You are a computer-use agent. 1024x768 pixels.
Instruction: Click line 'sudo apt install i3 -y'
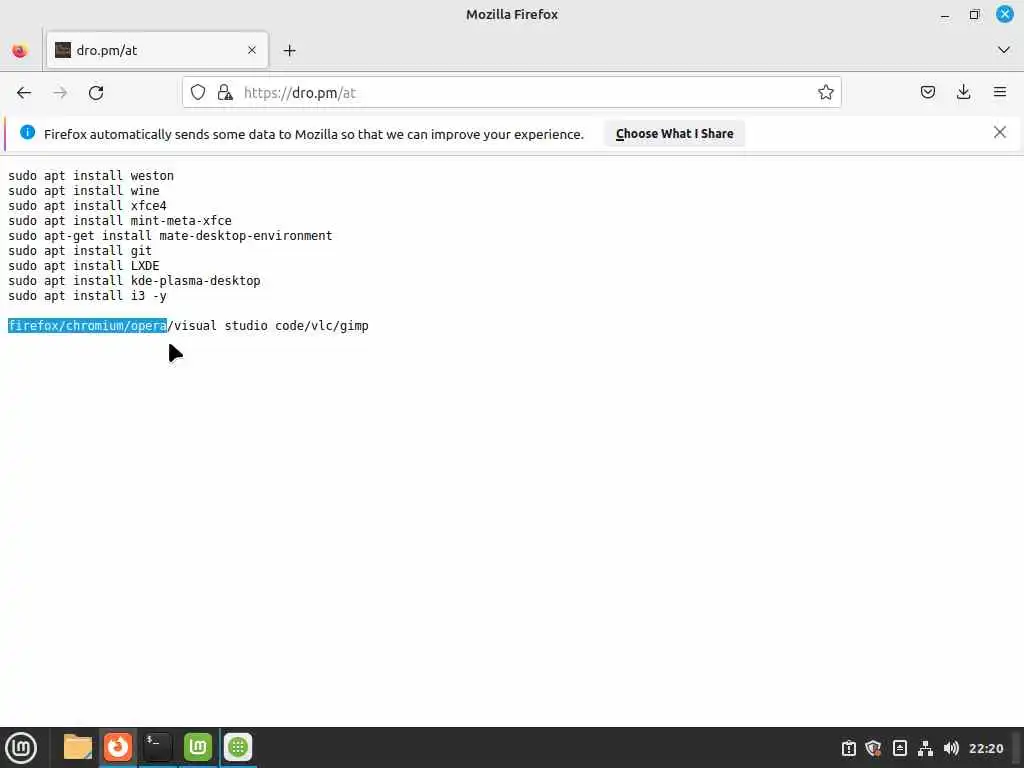87,296
